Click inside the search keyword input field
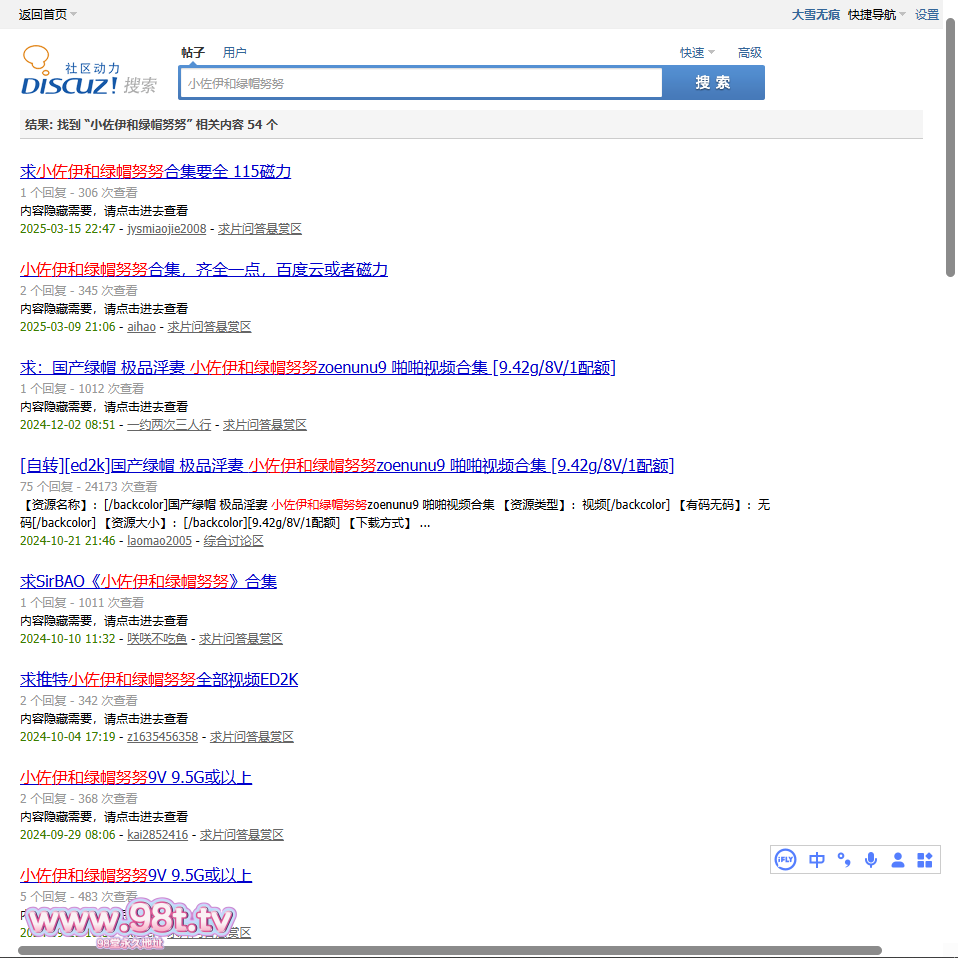 click(x=420, y=83)
